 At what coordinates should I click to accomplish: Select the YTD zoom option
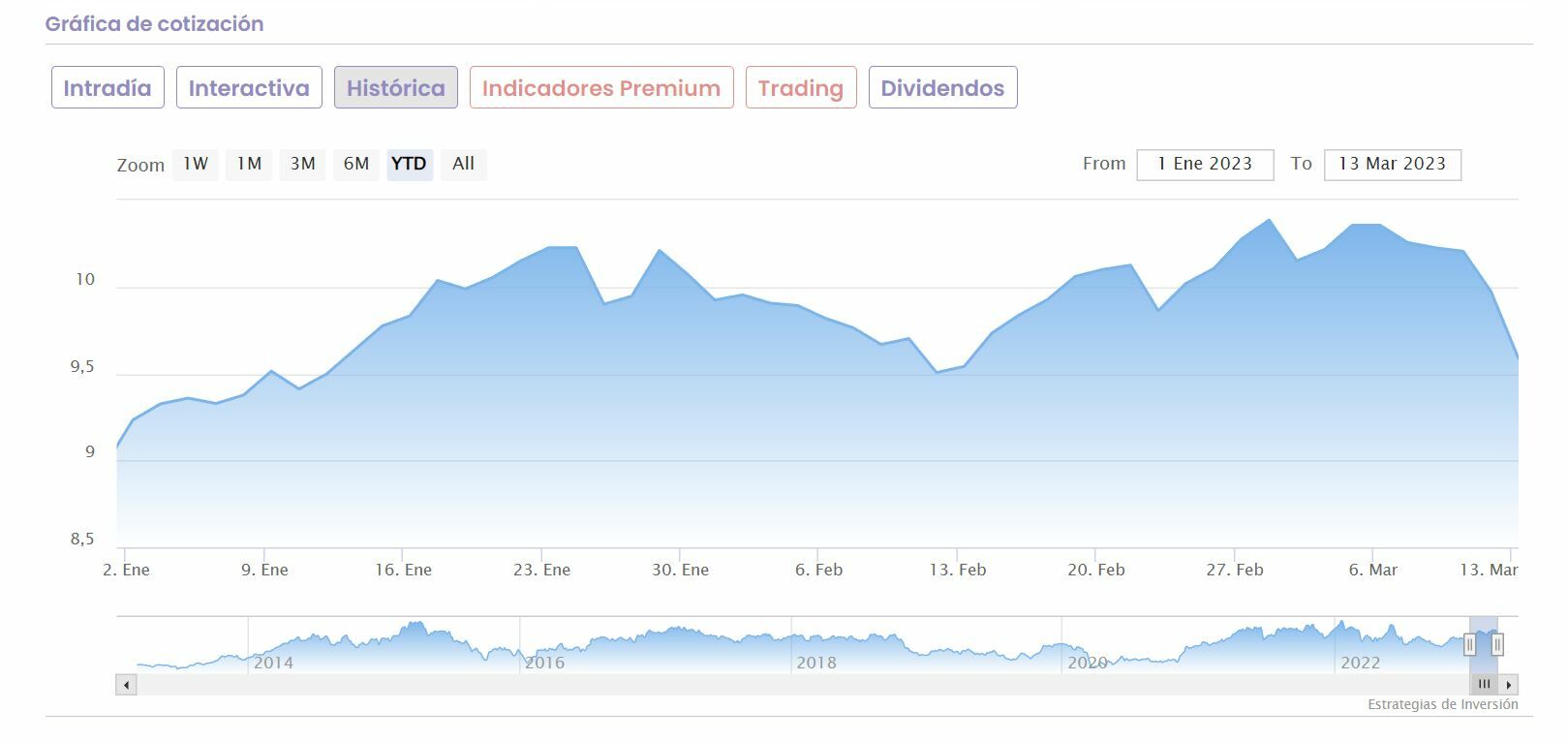[409, 164]
